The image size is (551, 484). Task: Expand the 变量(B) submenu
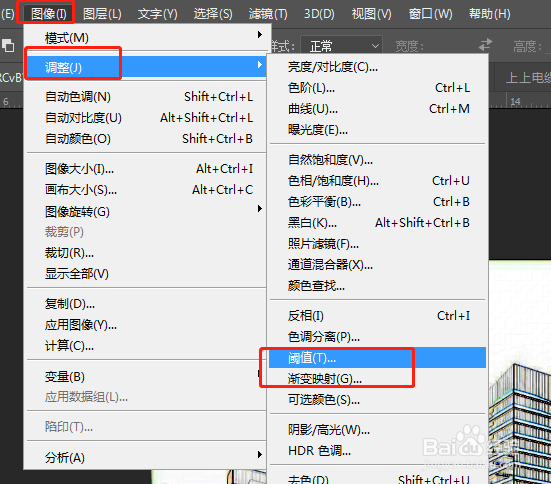coord(146,376)
